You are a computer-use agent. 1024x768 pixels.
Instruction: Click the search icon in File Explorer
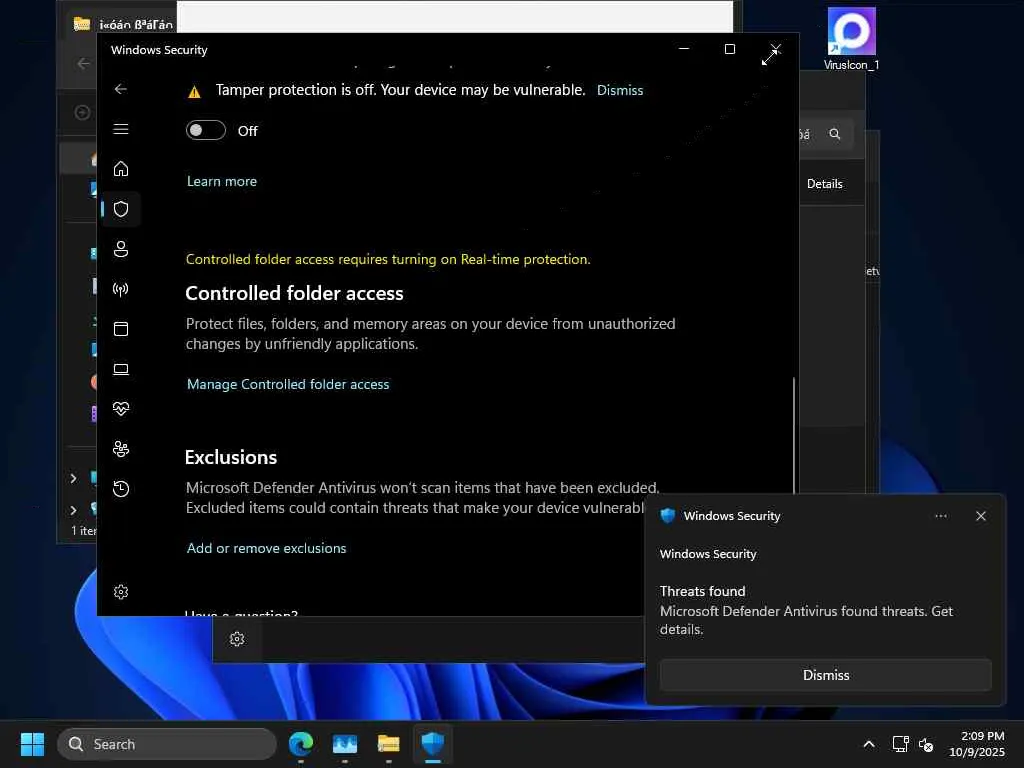835,134
